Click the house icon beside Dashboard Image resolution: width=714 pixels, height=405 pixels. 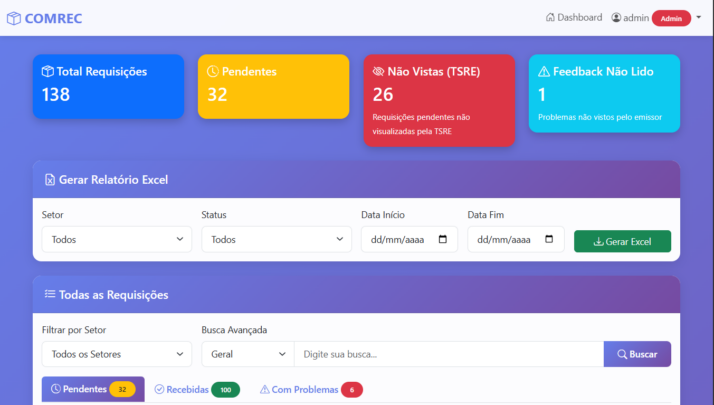[550, 17]
